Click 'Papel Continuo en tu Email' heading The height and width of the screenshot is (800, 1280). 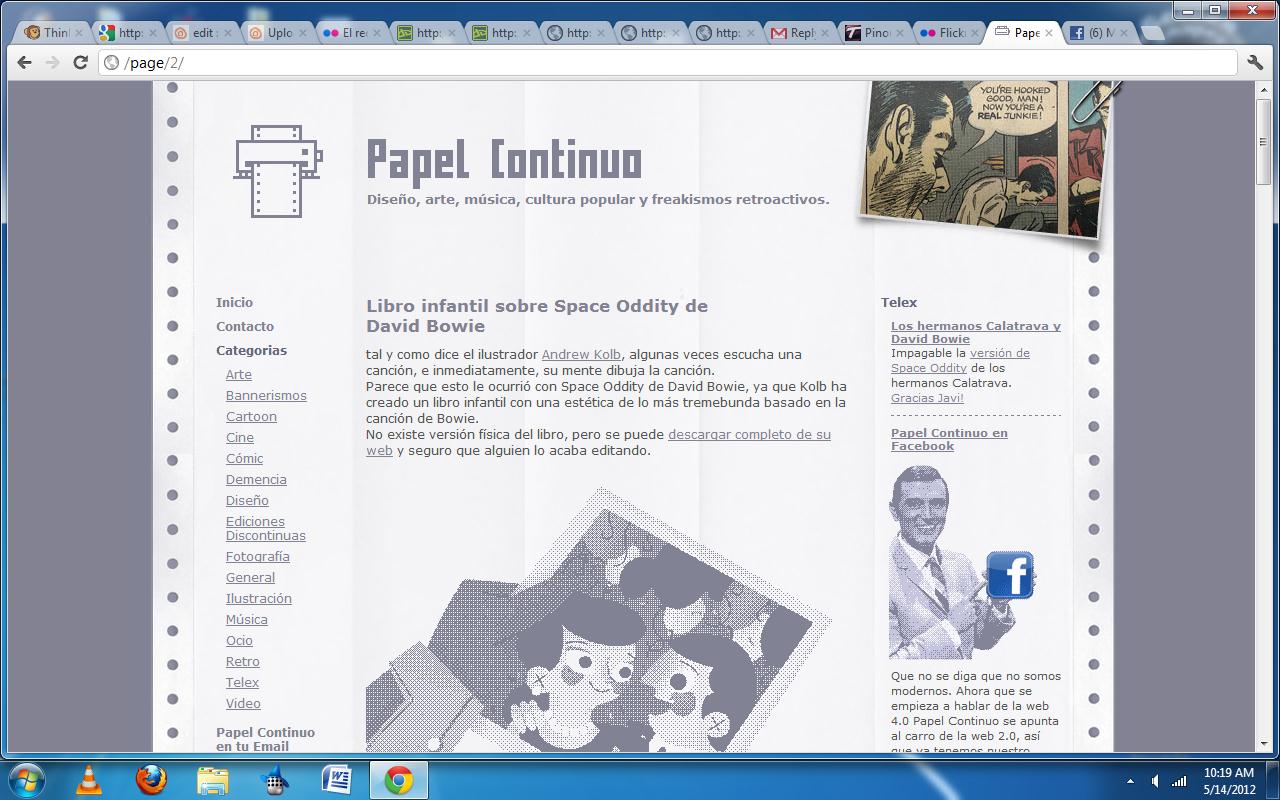click(265, 739)
